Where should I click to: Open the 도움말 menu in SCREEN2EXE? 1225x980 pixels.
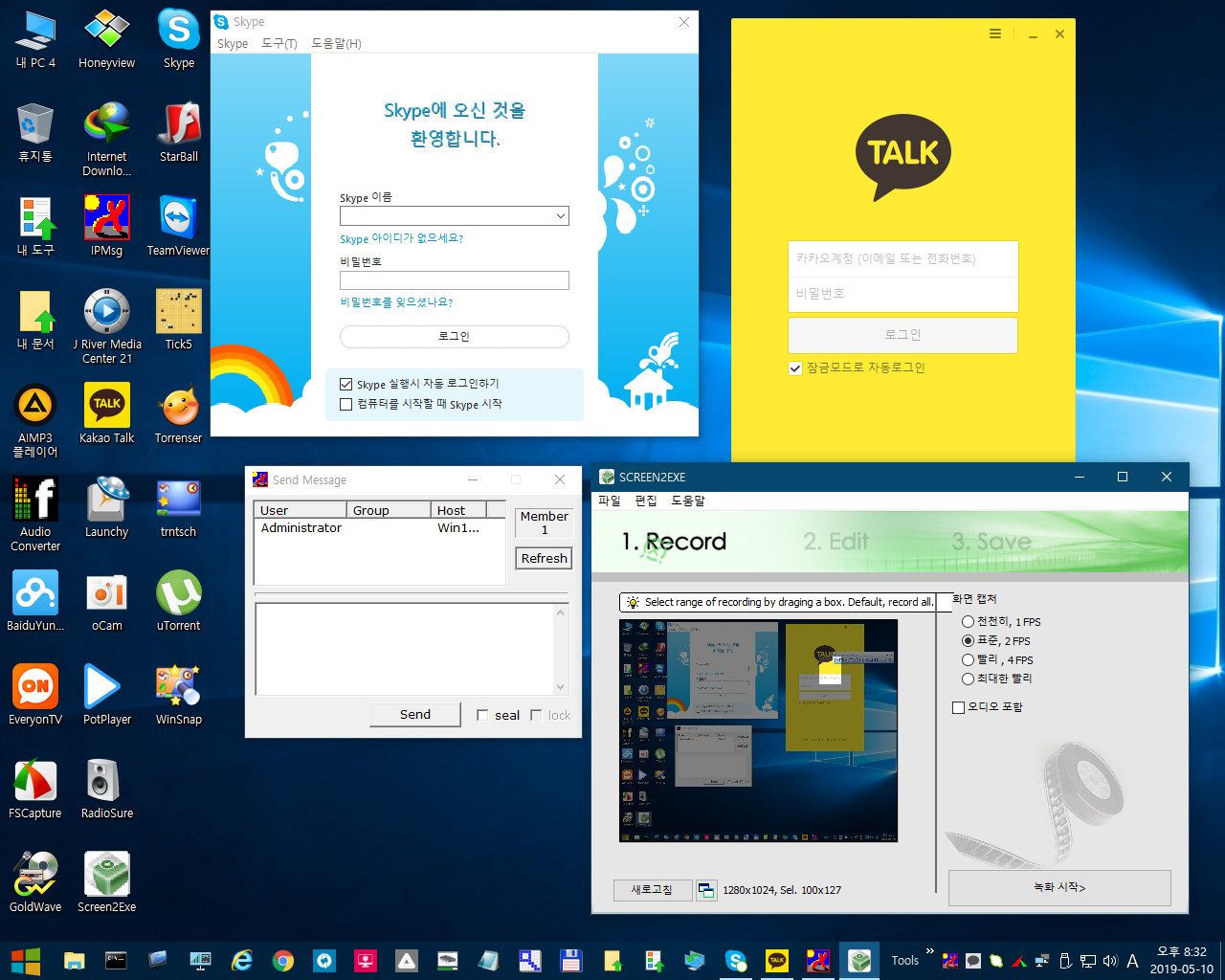coord(688,501)
